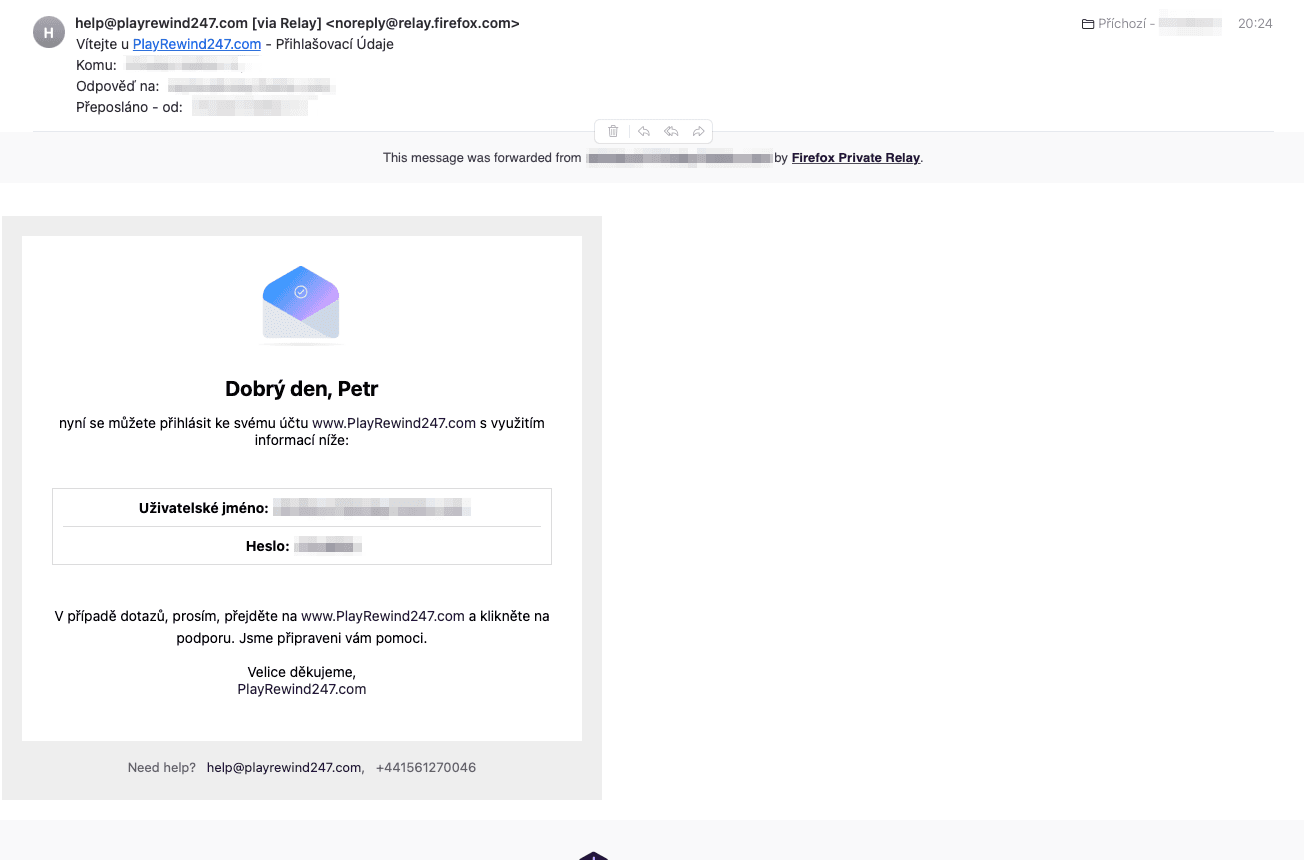
Task: Click the timestamp 20:24
Action: (x=1255, y=24)
